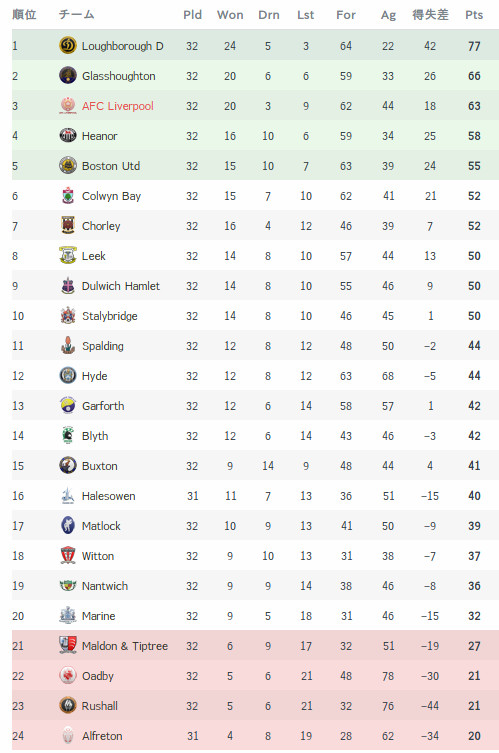Click the Oadby club badge
The width and height of the screenshot is (499, 753).
point(68,676)
